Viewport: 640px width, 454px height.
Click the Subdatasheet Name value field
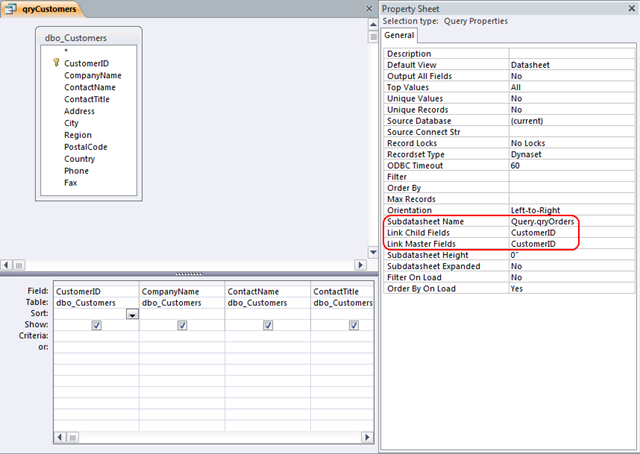570,221
